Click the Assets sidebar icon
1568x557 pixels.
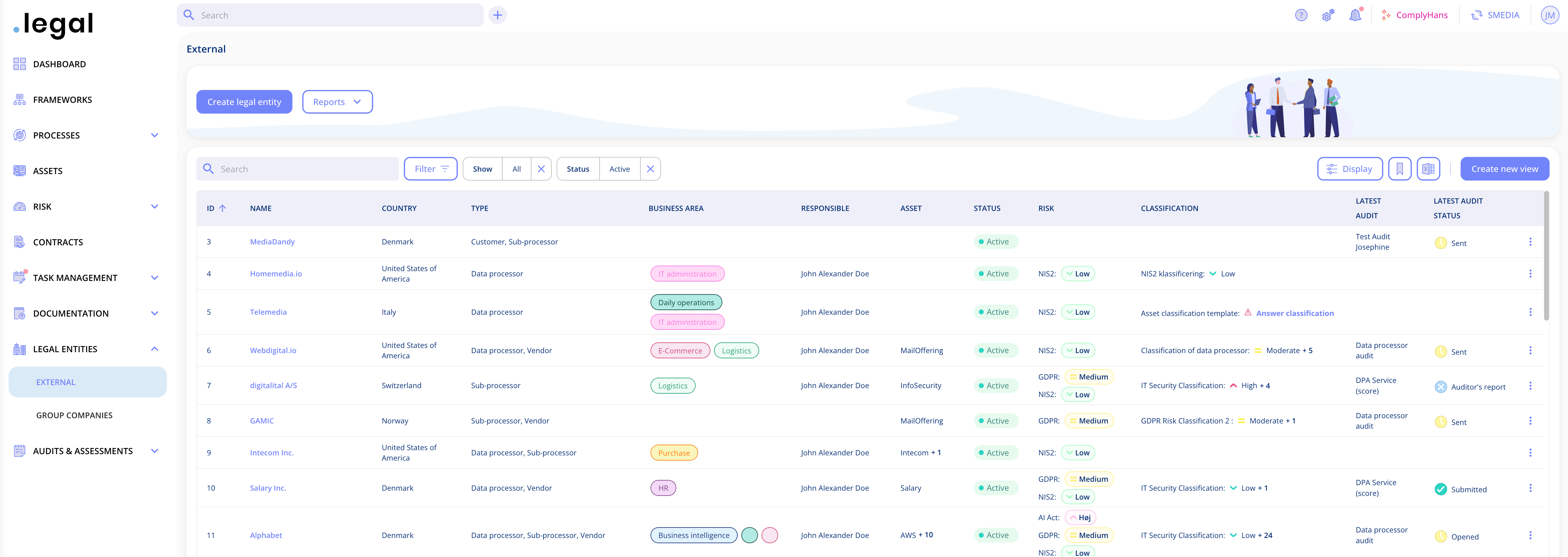(x=19, y=171)
